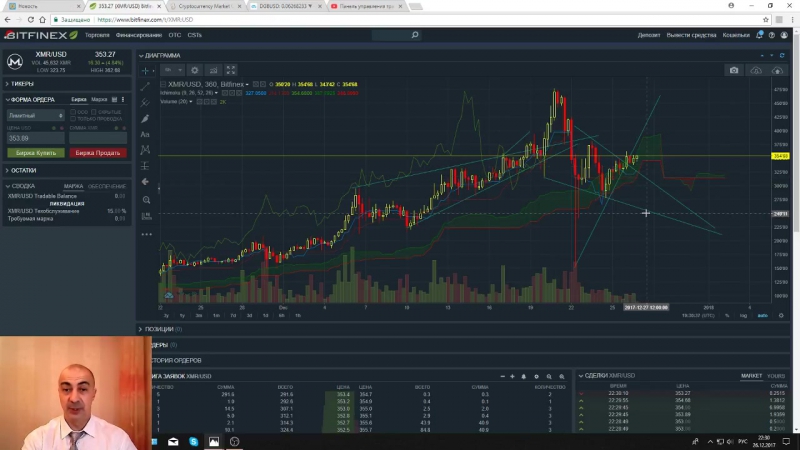Open the Депозит link

pos(648,35)
